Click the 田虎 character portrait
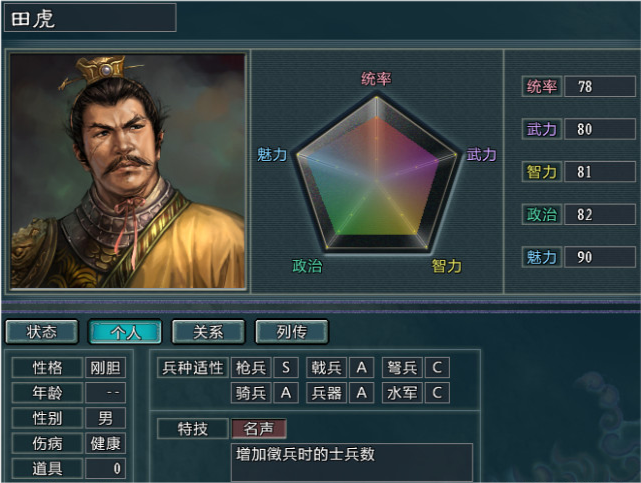Screen dimensions: 641x483 pyautogui.click(x=128, y=171)
